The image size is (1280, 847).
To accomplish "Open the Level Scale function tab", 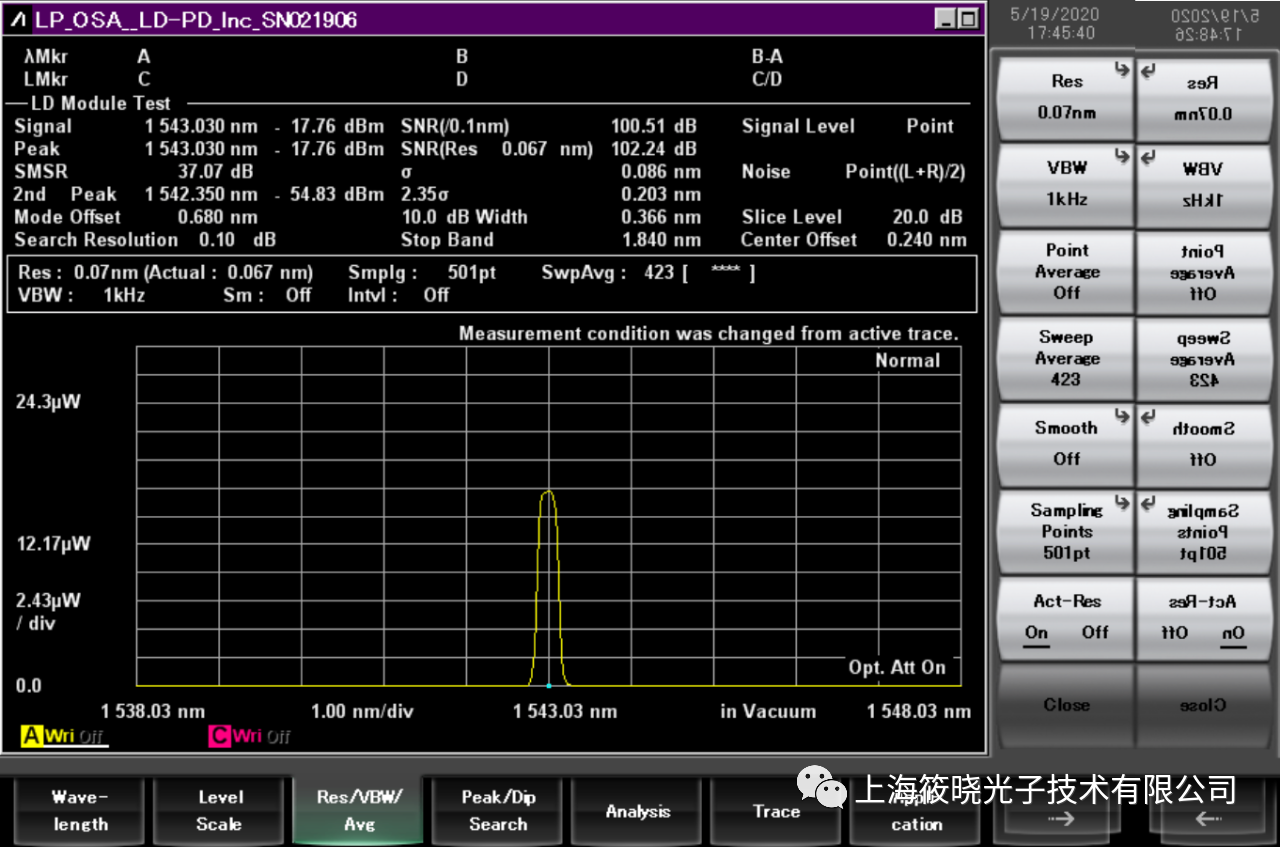I will (x=220, y=811).
